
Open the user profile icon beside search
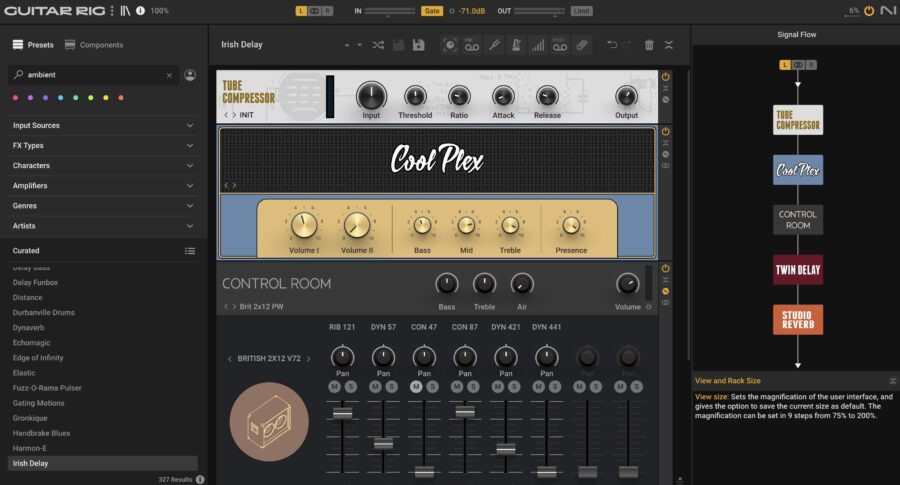[190, 75]
